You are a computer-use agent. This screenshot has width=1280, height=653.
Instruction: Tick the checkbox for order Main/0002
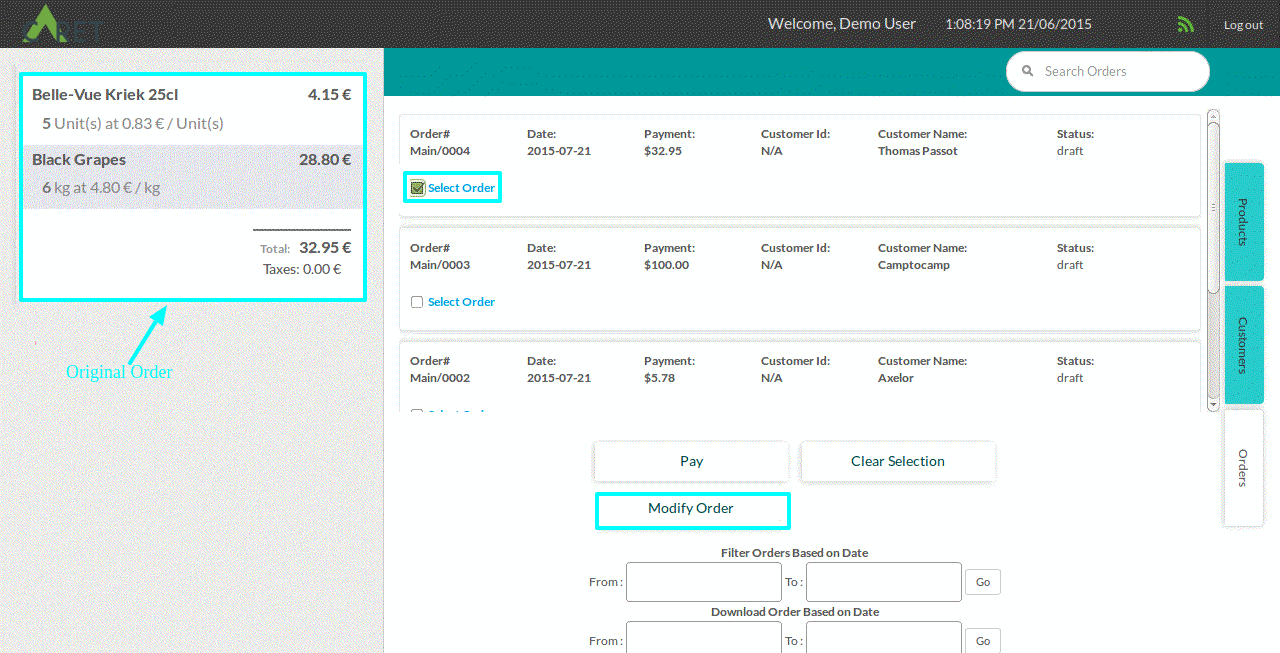click(x=417, y=411)
